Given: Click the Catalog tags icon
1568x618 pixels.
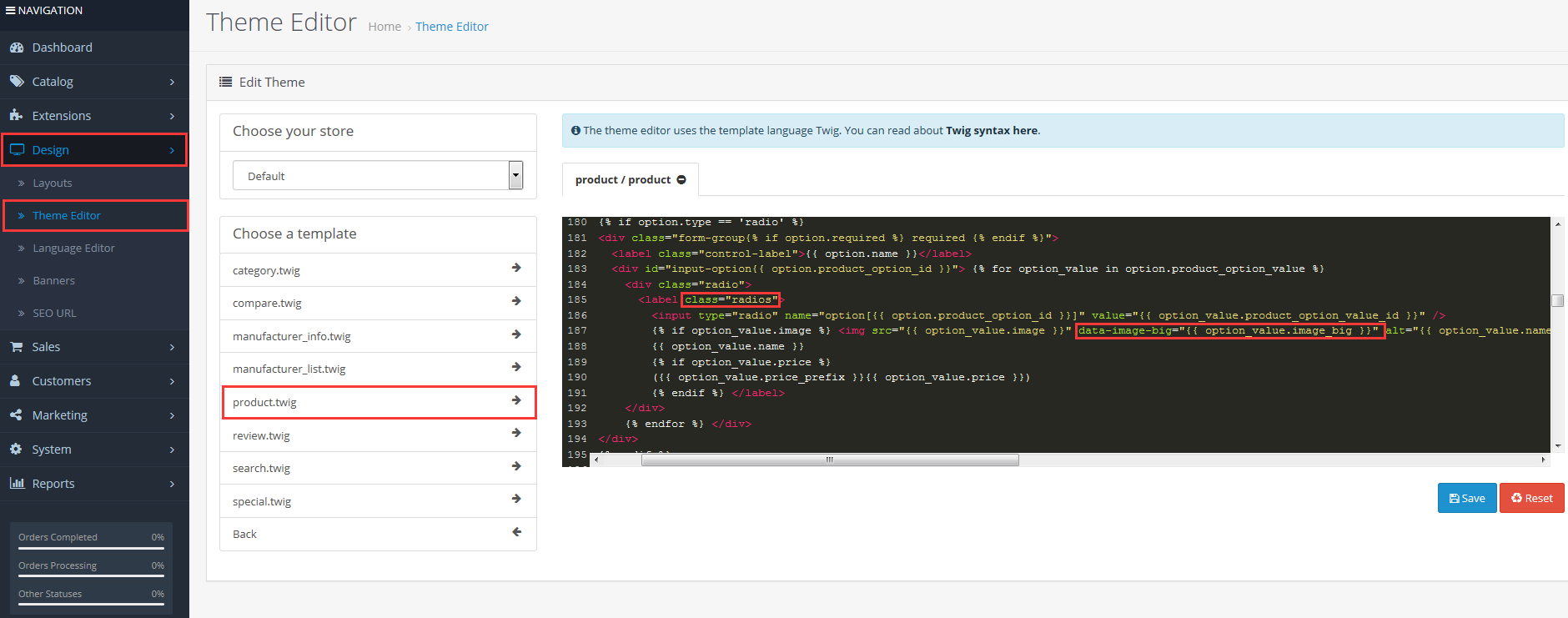Looking at the screenshot, I should [16, 82].
